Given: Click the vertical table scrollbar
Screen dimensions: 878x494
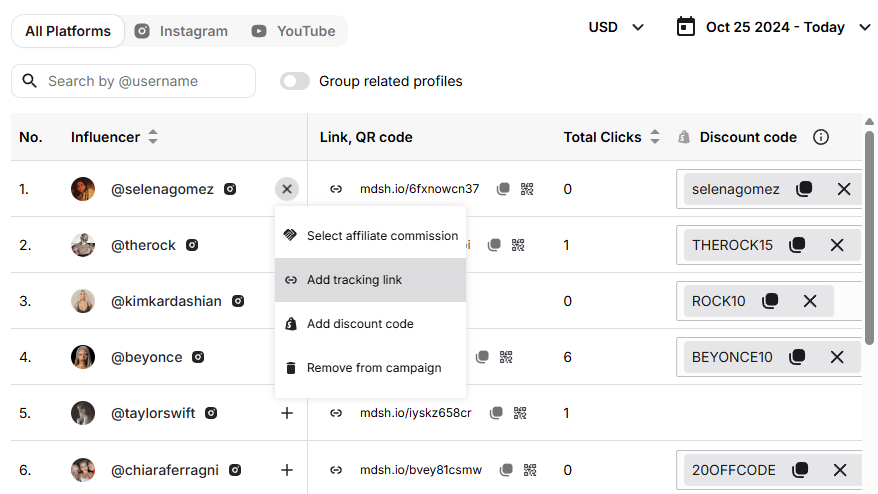Looking at the screenshot, I should [x=869, y=238].
